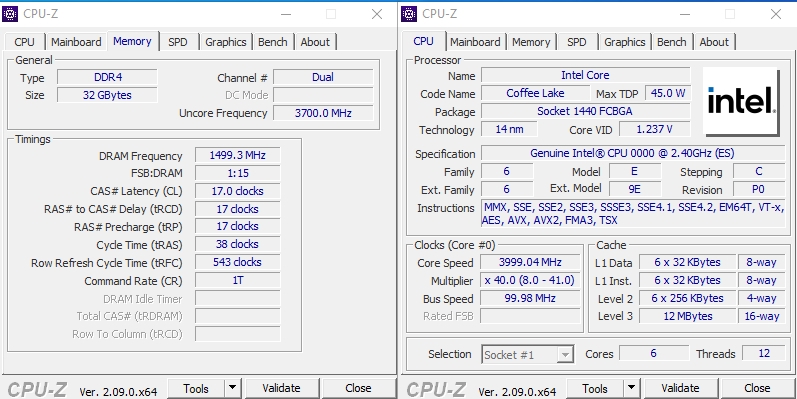Click the 1:15 FSB:DRAM value

click(x=237, y=173)
